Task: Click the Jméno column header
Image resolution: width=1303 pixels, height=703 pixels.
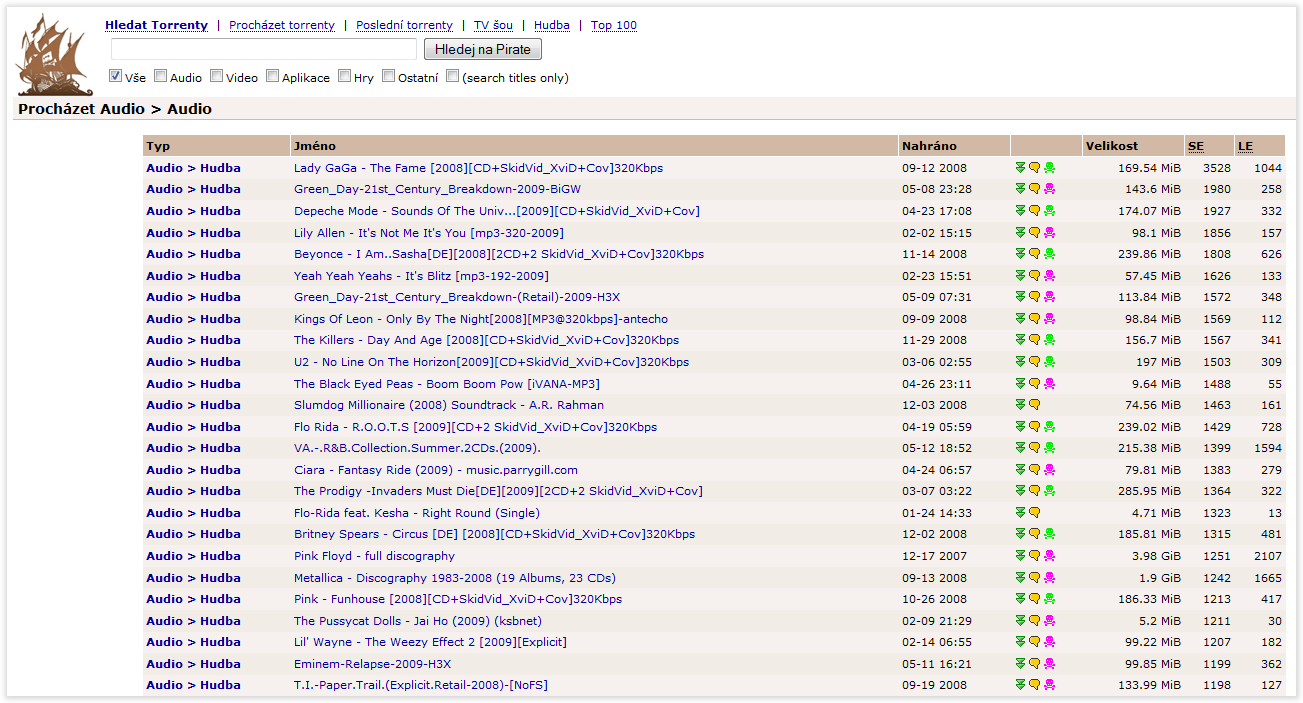Action: [314, 146]
